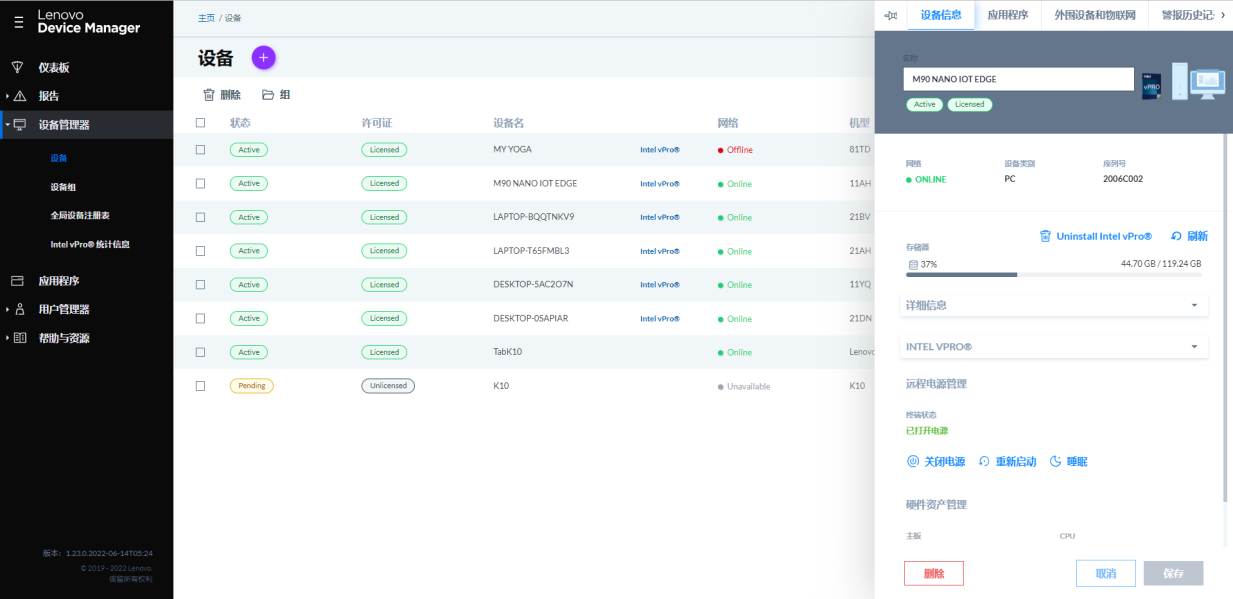Click the storage usage progress bar
This screenshot has height=599, width=1233.
point(1053,274)
